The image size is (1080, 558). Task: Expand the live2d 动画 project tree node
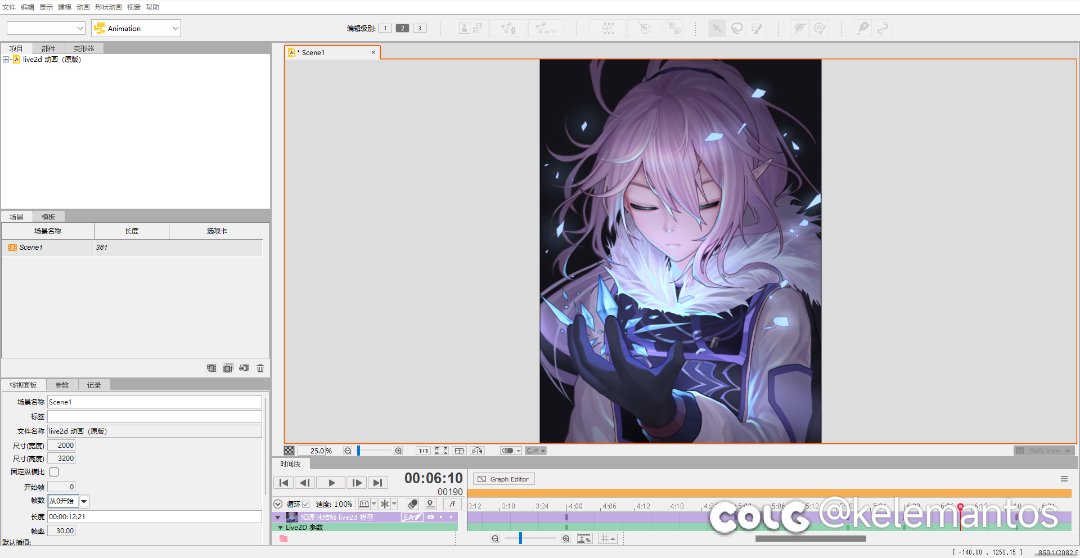coord(6,59)
